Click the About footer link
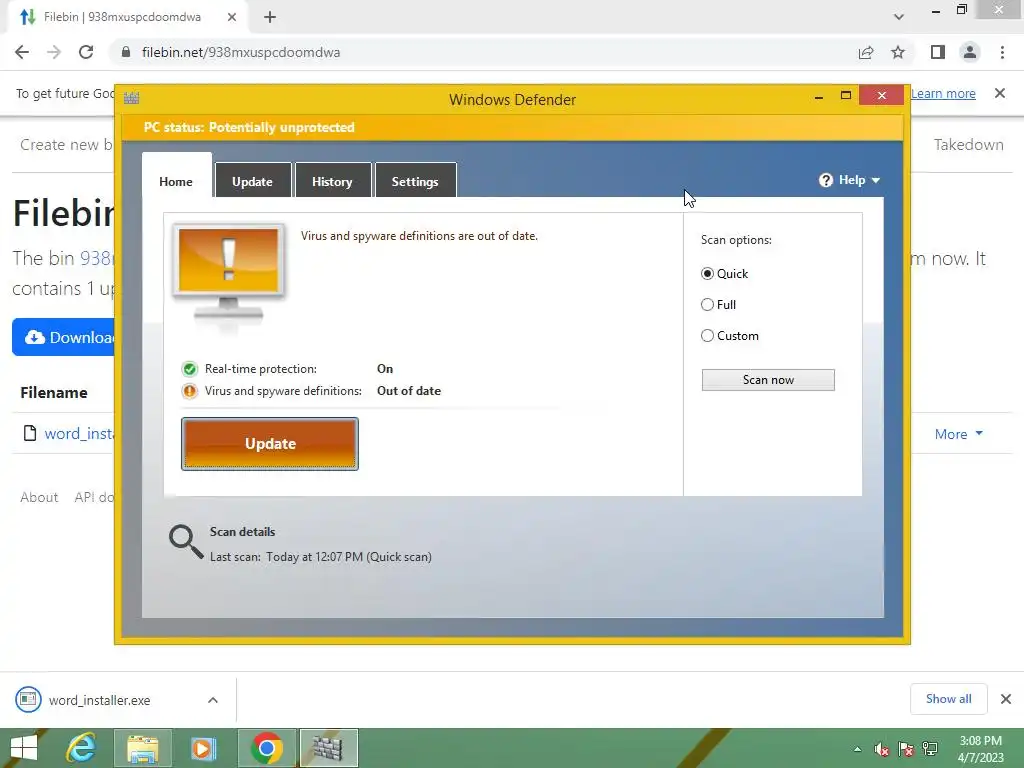 coord(39,498)
